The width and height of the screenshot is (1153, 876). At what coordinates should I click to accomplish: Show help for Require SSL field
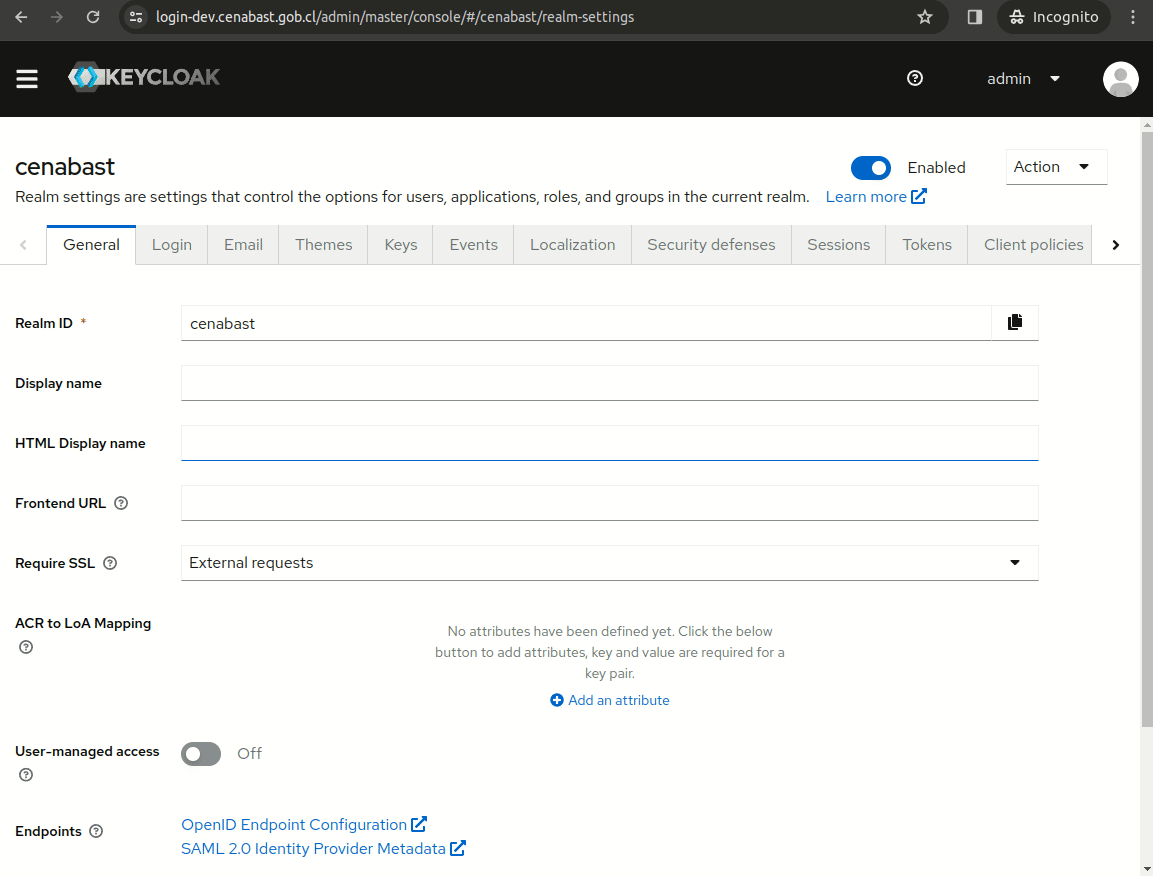(x=110, y=563)
